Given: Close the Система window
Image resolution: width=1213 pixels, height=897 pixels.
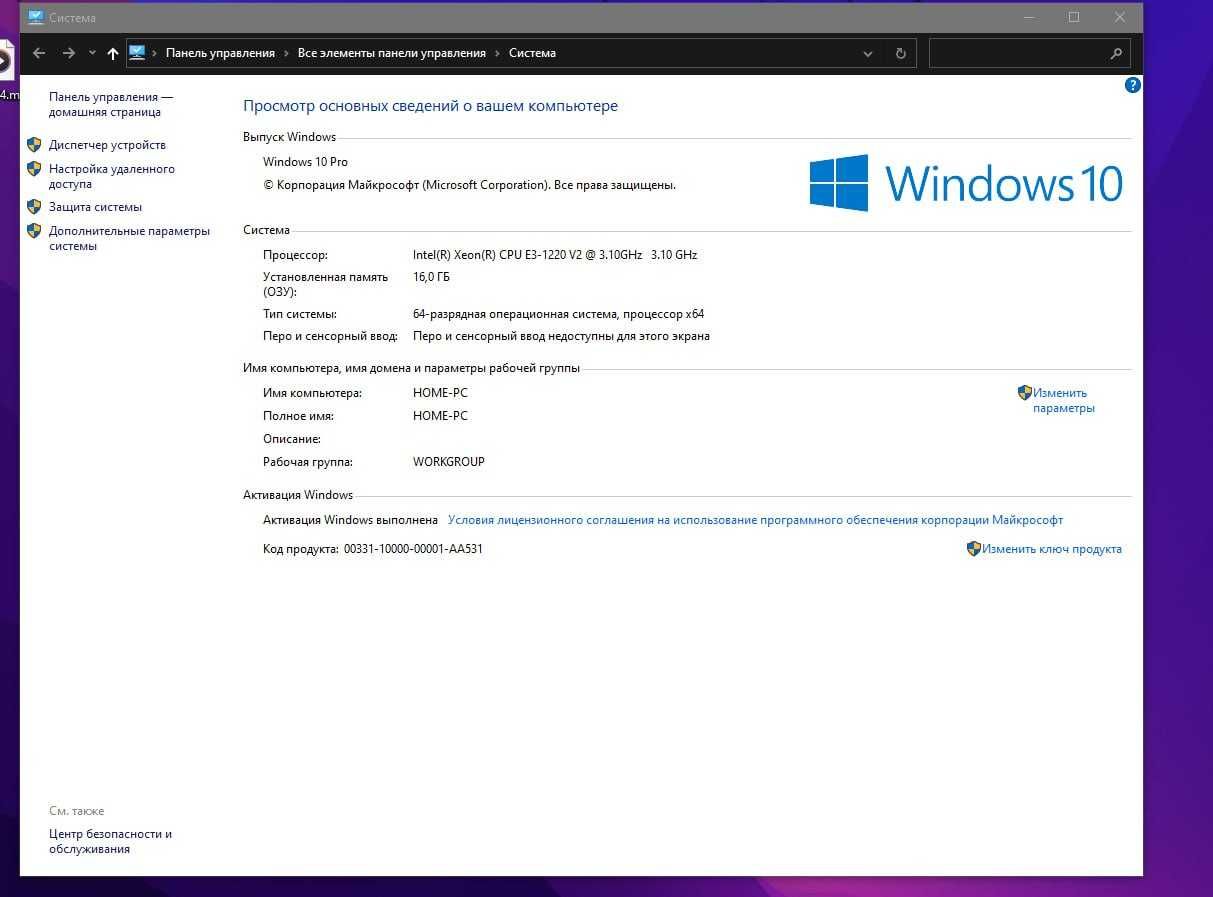Looking at the screenshot, I should (x=1120, y=17).
